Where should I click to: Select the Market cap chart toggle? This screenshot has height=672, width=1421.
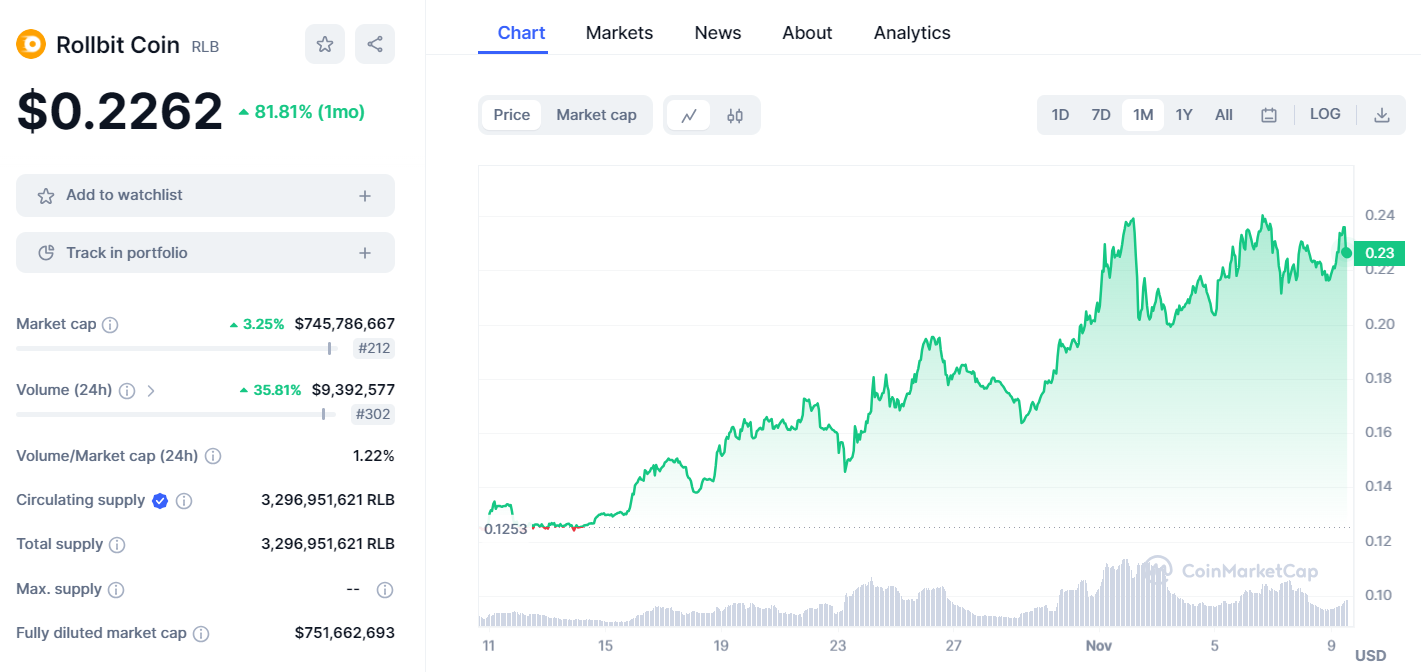point(596,115)
